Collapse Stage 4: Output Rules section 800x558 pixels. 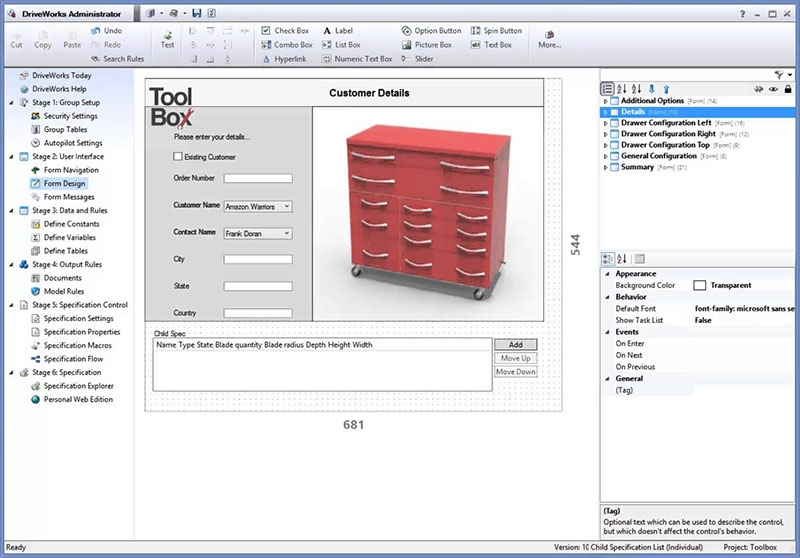pyautogui.click(x=11, y=265)
